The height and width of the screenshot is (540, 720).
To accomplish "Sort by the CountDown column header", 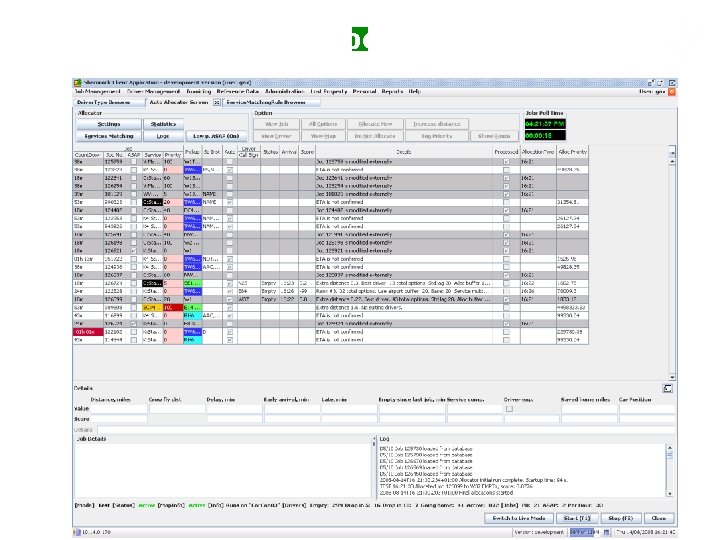I will [88, 155].
